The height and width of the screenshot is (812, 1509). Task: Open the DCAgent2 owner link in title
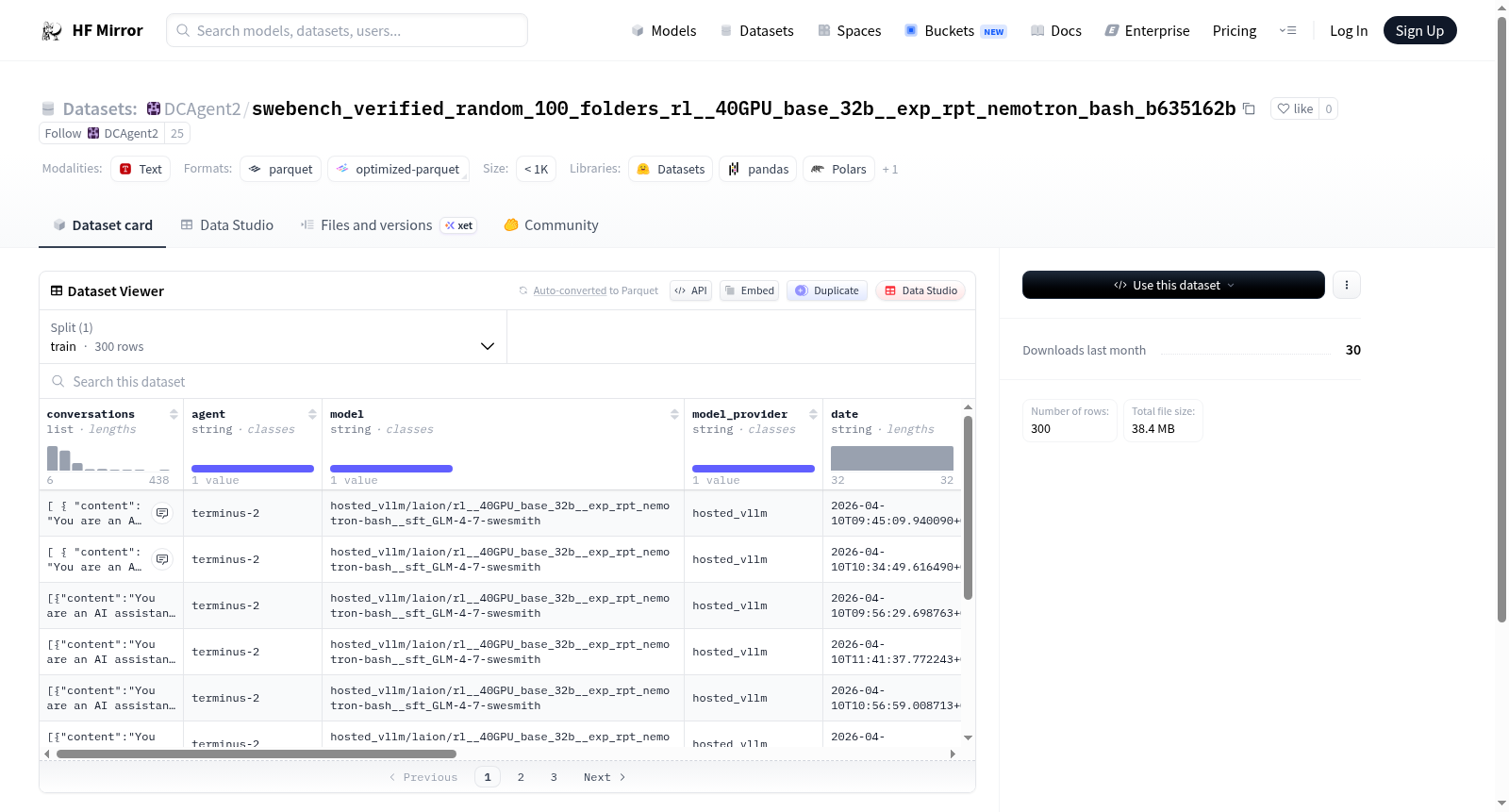tap(203, 109)
